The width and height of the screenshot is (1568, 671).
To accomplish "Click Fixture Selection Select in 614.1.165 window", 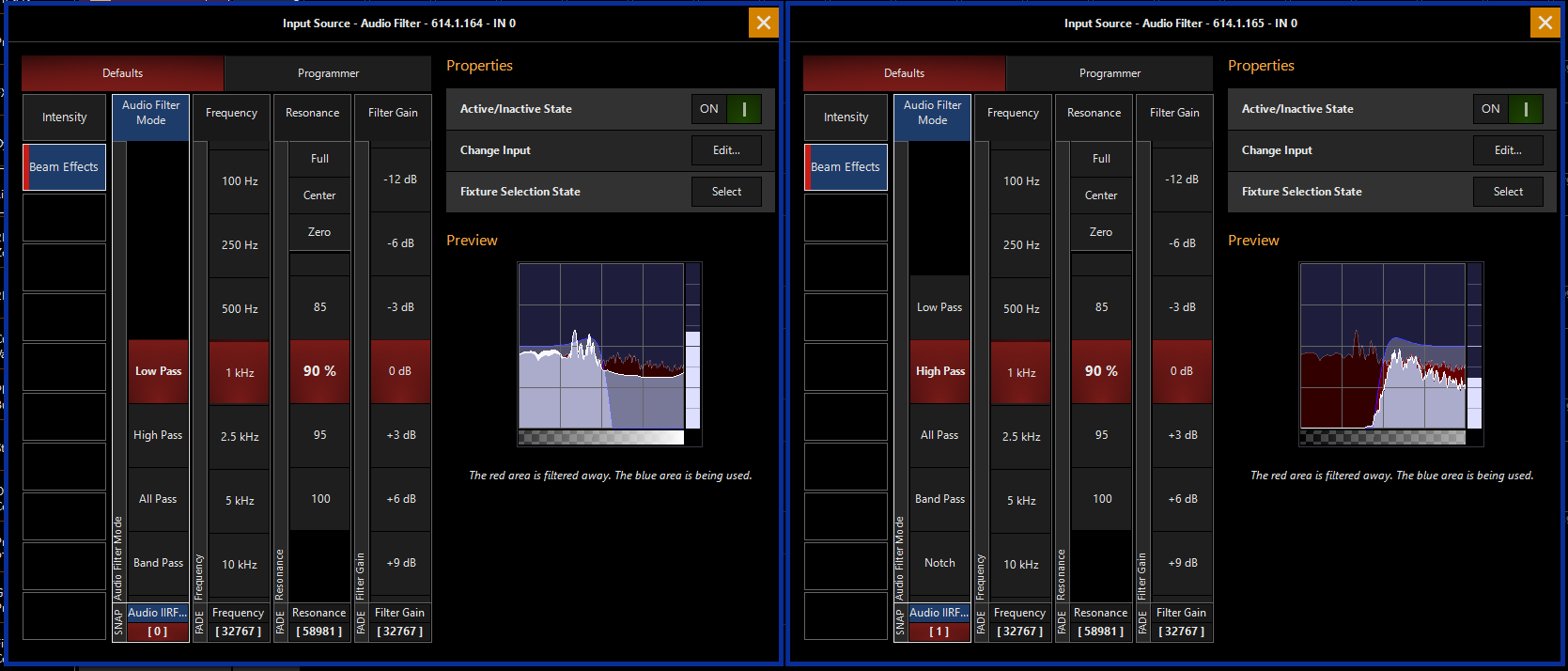I will (1508, 192).
